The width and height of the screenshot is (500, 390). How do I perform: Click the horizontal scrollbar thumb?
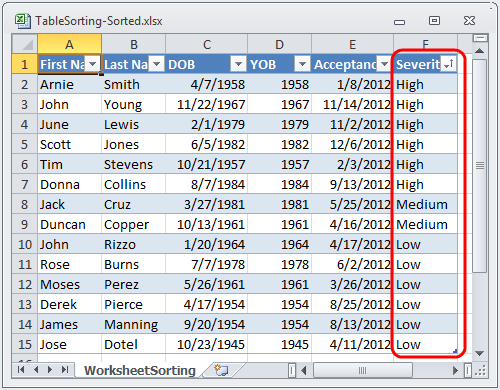363,370
